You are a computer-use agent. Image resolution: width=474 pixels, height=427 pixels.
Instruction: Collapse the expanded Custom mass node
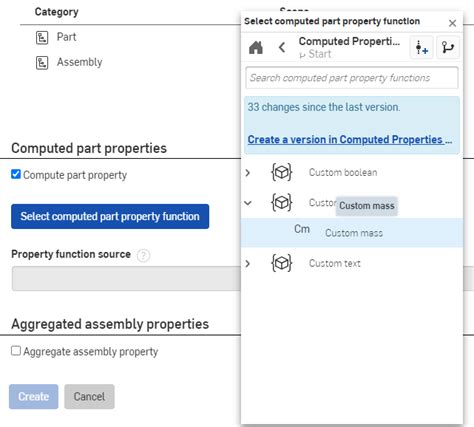(x=248, y=203)
